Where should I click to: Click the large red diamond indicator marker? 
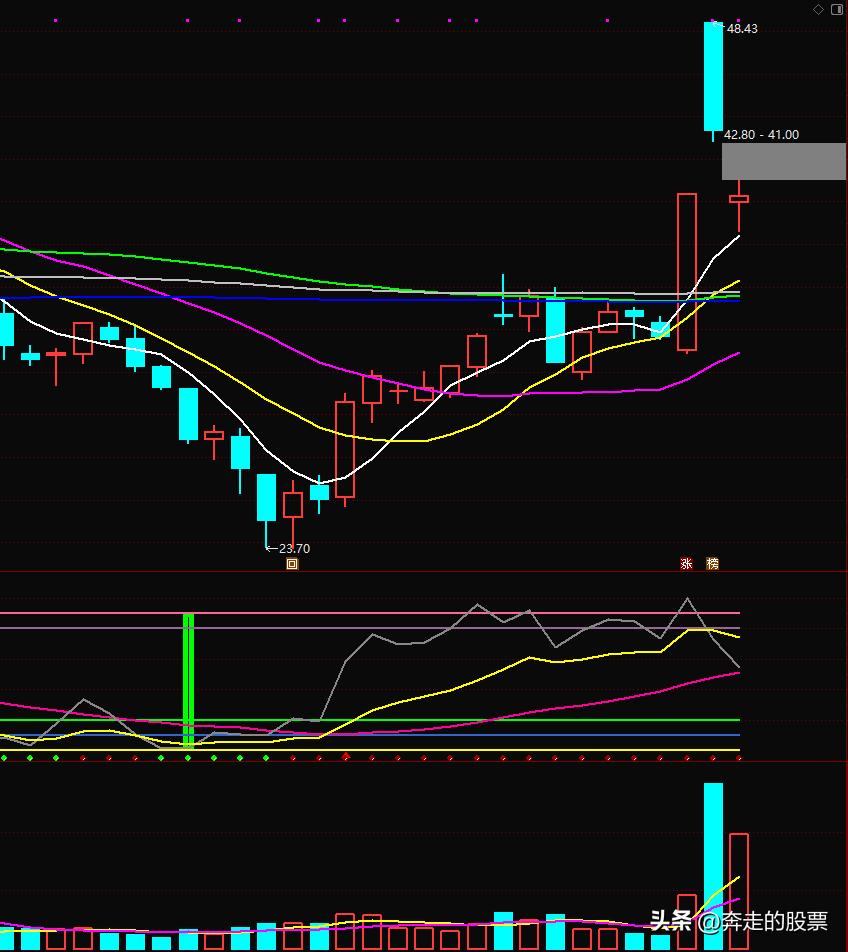coord(346,757)
